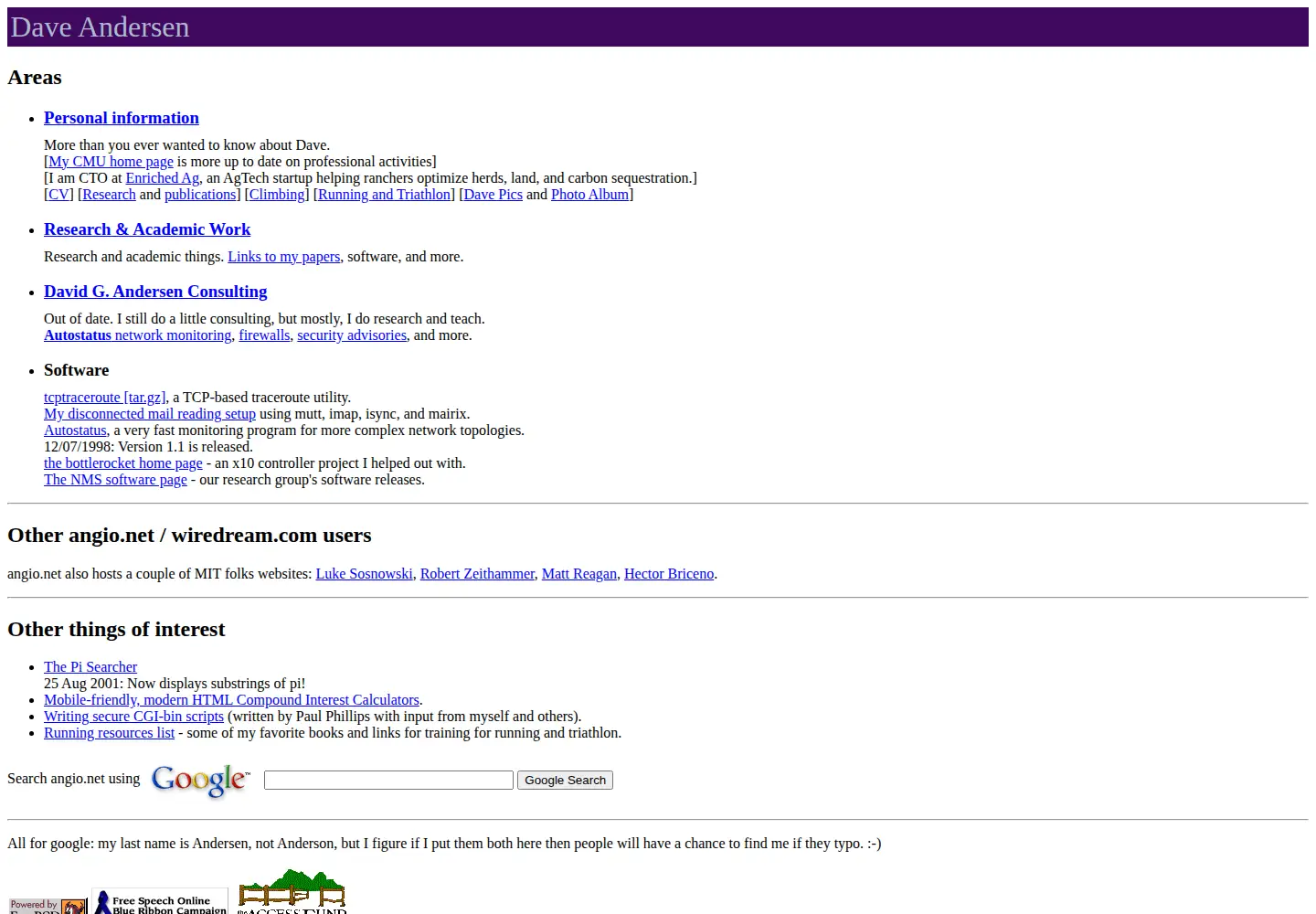1316x914 pixels.
Task: Open The Pi Searcher link
Action: tap(90, 667)
